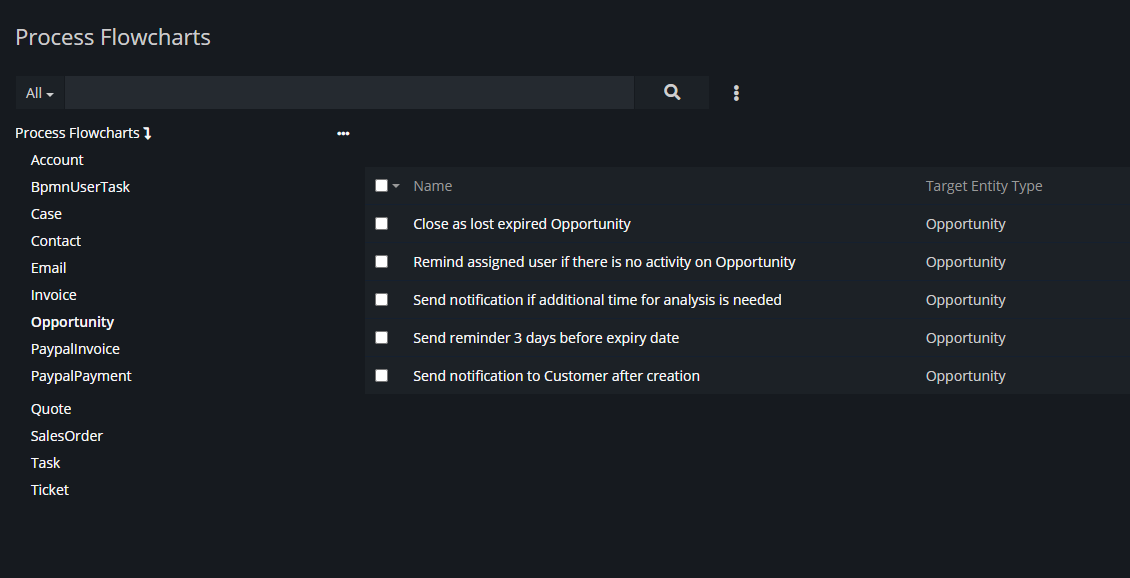
Task: Select the Account category in the tree
Action: tap(57, 160)
